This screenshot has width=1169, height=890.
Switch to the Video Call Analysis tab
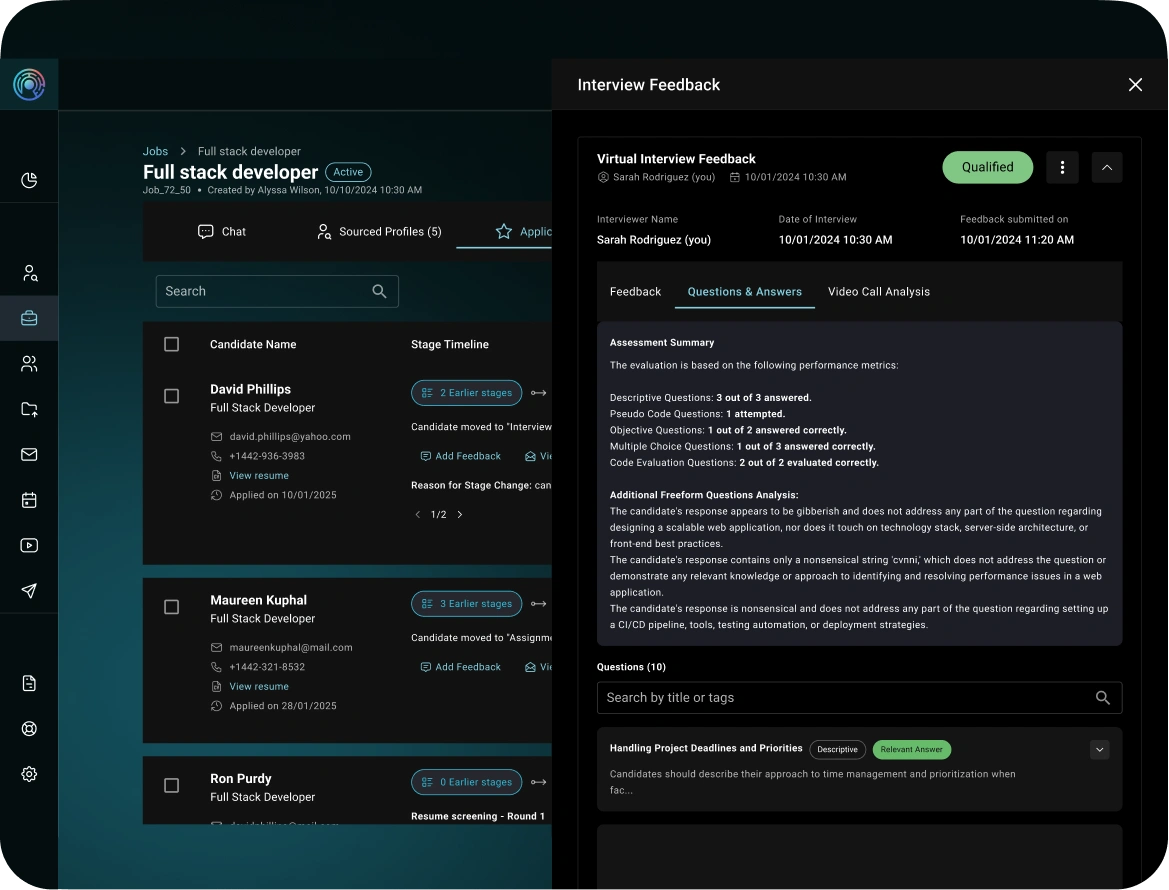(878, 291)
